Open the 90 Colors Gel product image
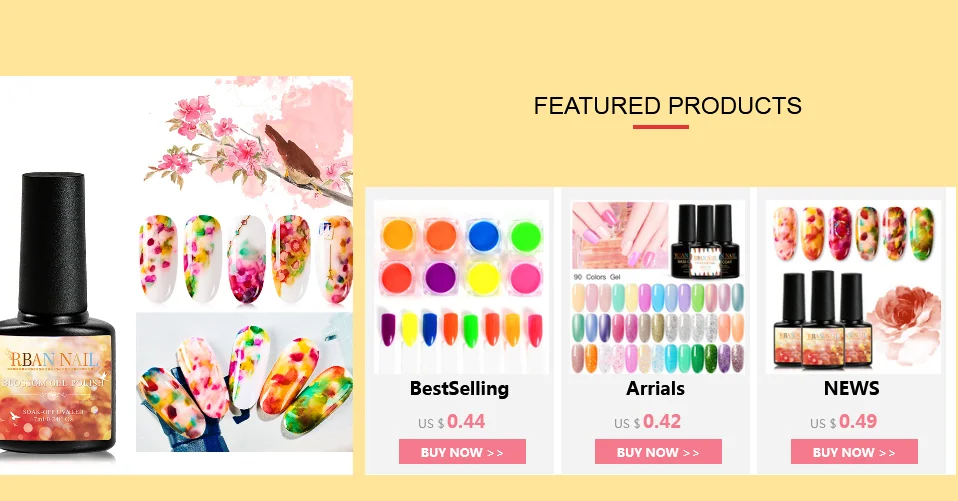Viewport: 958px width, 501px height. point(657,287)
